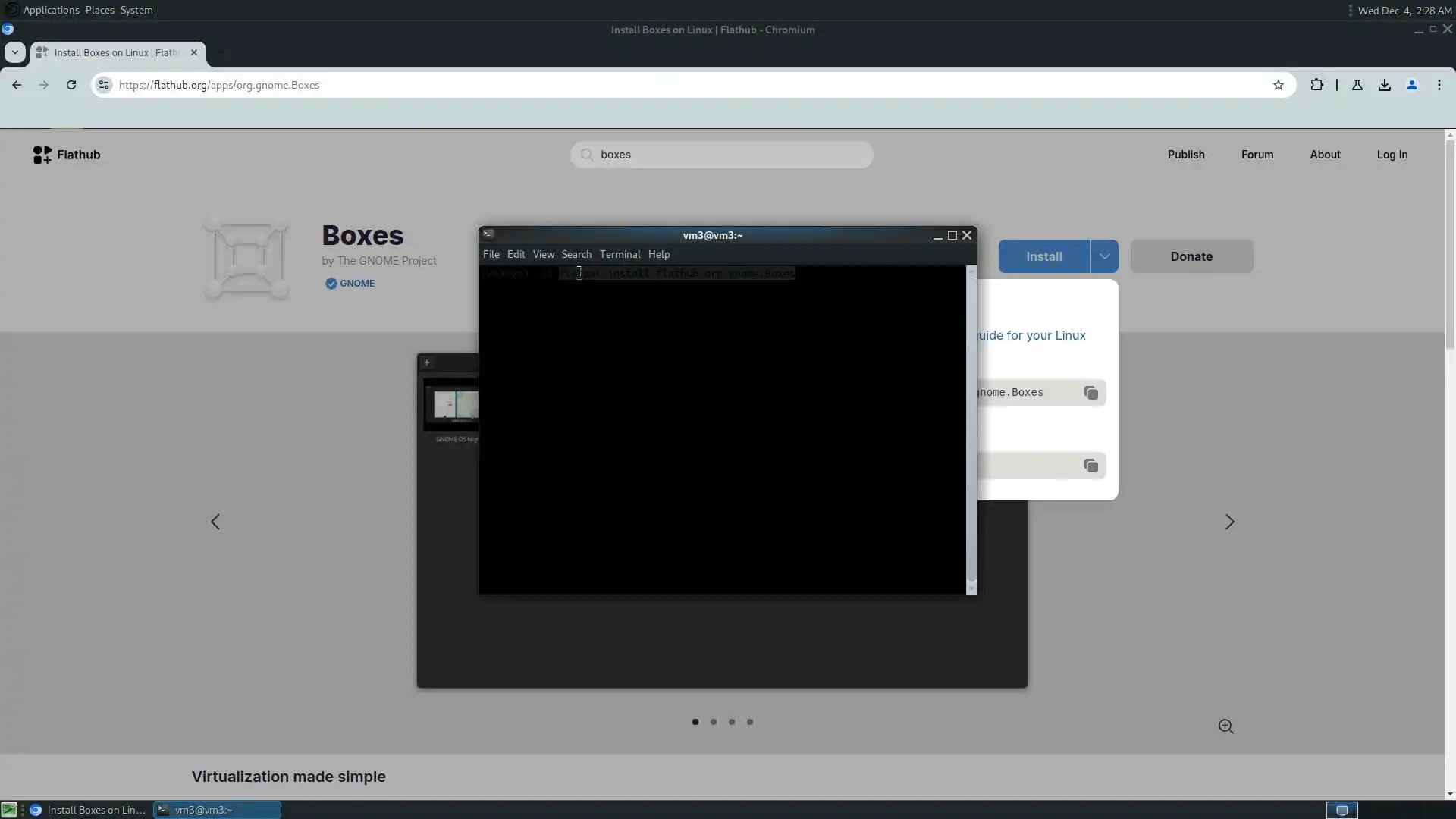Copy the gnome.Boxes install command
The width and height of the screenshot is (1456, 819).
tap(1090, 393)
